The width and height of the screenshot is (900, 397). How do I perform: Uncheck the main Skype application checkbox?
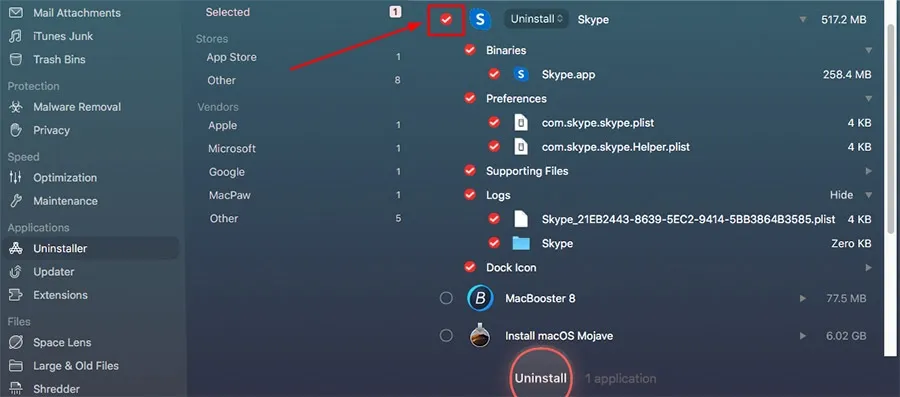pos(446,20)
